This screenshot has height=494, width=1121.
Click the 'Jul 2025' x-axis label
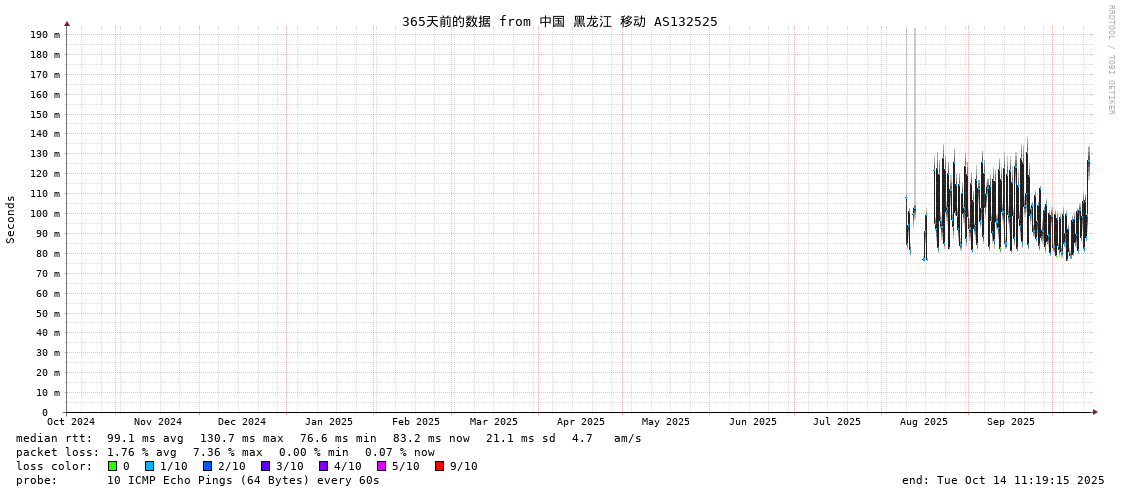[837, 422]
